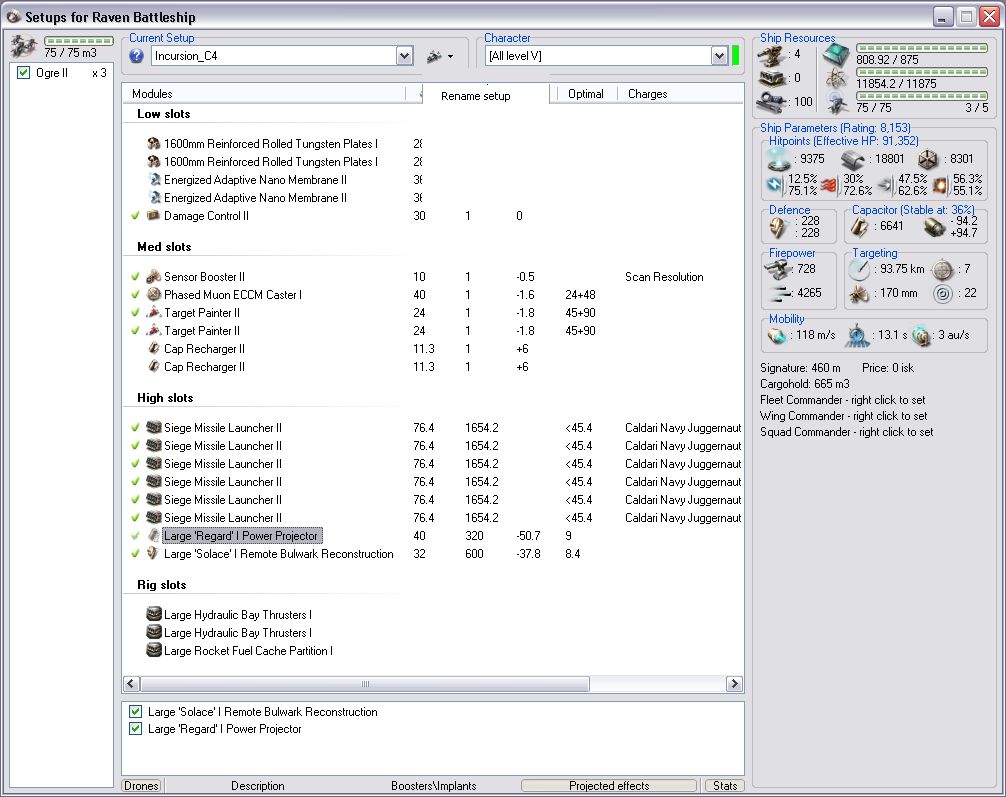Screen dimensions: 1006x797
Task: Switch to the Description tab
Action: pyautogui.click(x=258, y=785)
